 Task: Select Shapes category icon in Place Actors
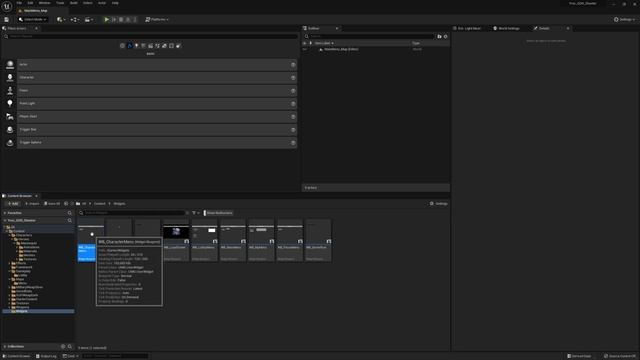pyautogui.click(x=143, y=46)
